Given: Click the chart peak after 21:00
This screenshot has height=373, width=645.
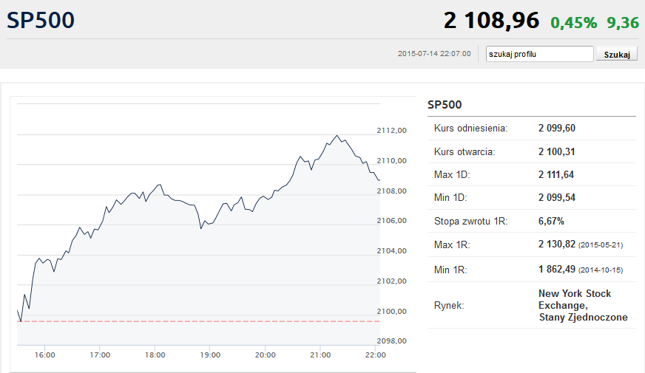Looking at the screenshot, I should point(337,135).
